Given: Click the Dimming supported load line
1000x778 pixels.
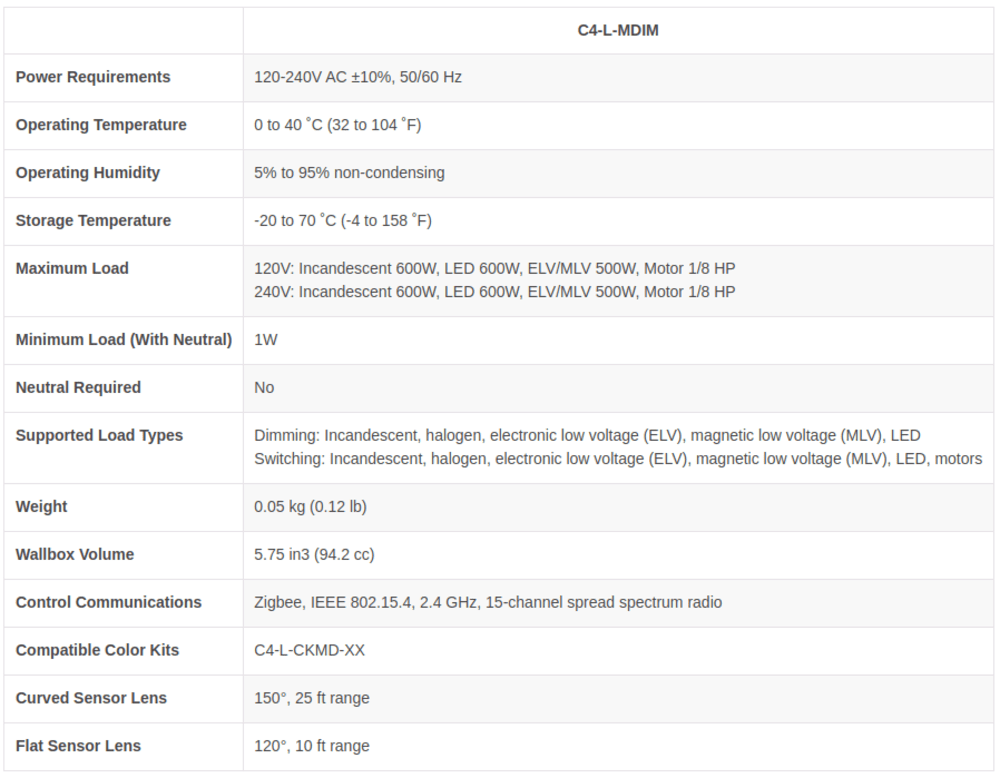Looking at the screenshot, I should [587, 436].
